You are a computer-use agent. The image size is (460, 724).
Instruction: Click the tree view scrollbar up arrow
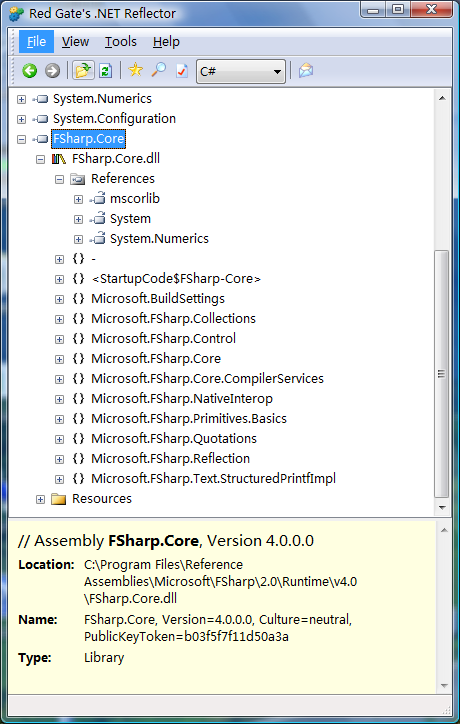442,98
